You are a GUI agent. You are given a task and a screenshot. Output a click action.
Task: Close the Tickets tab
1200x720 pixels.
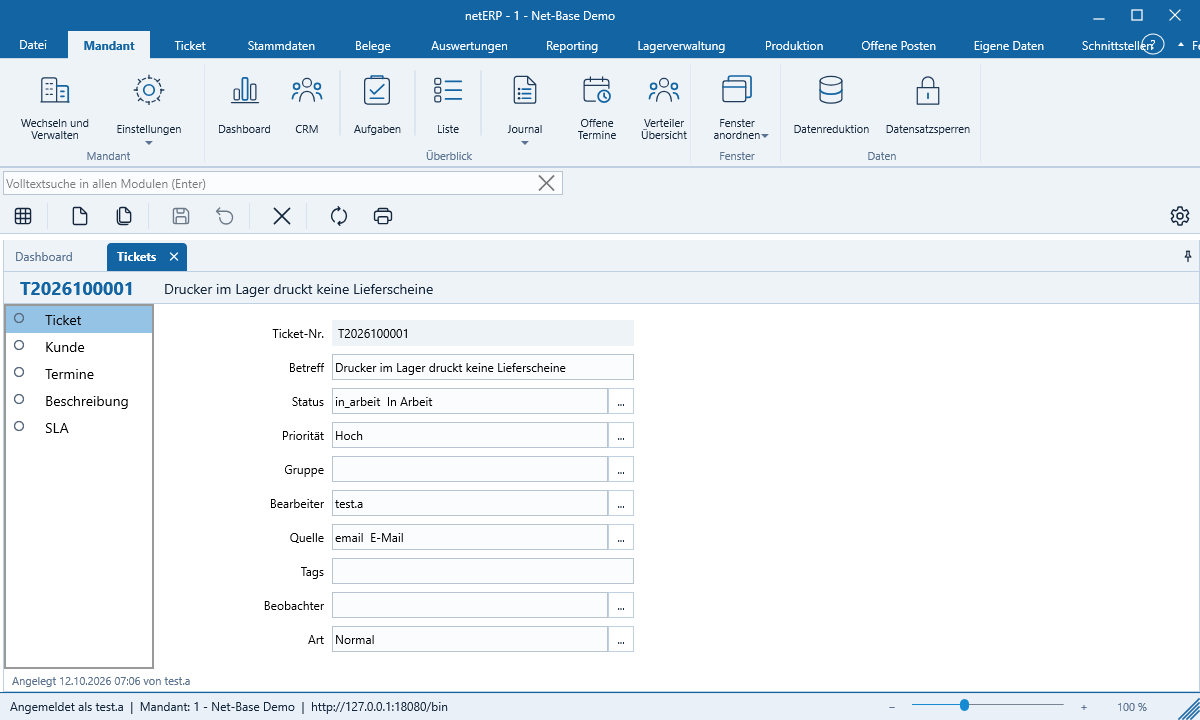coord(174,257)
